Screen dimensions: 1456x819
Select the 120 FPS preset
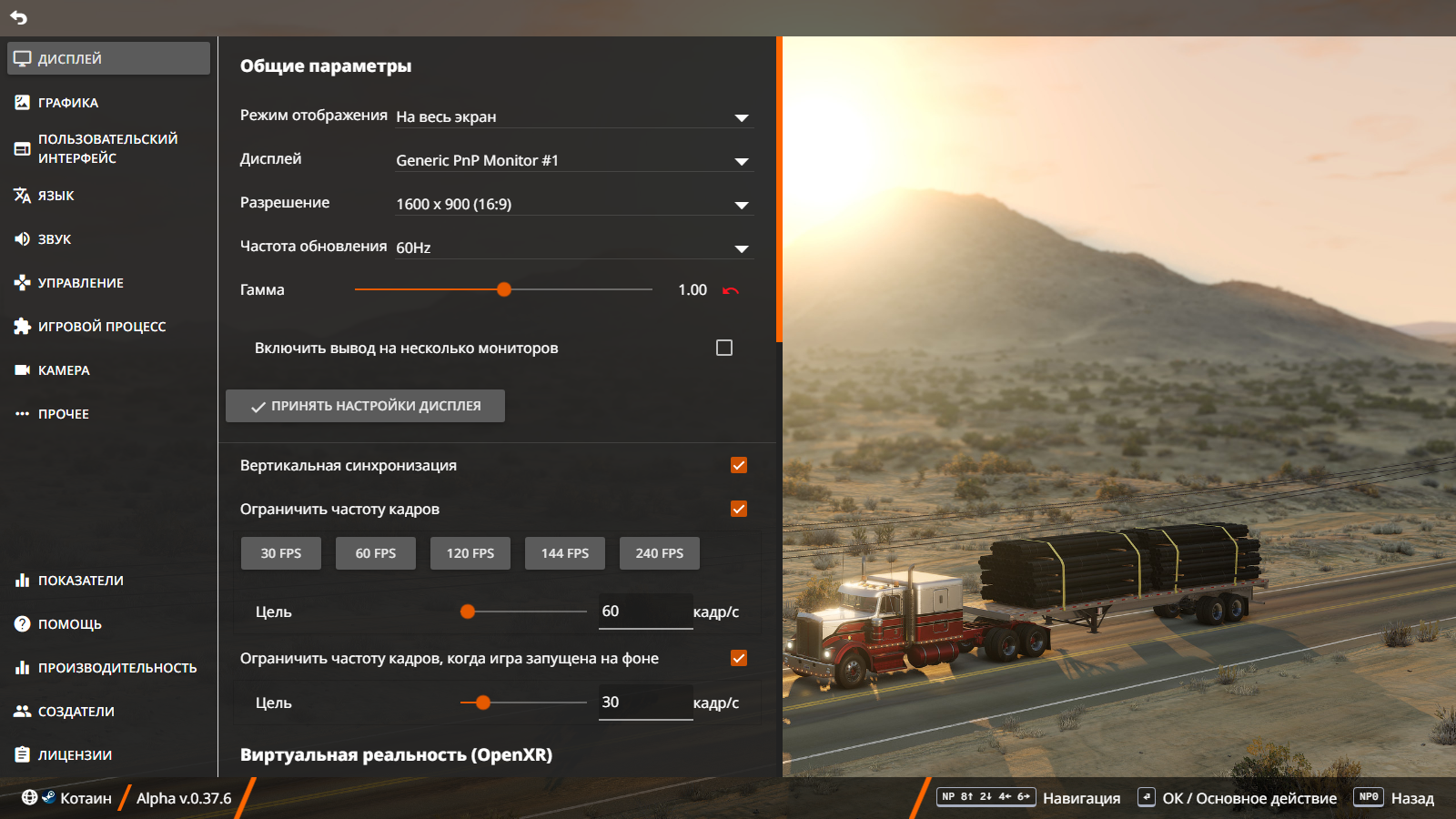[x=470, y=553]
